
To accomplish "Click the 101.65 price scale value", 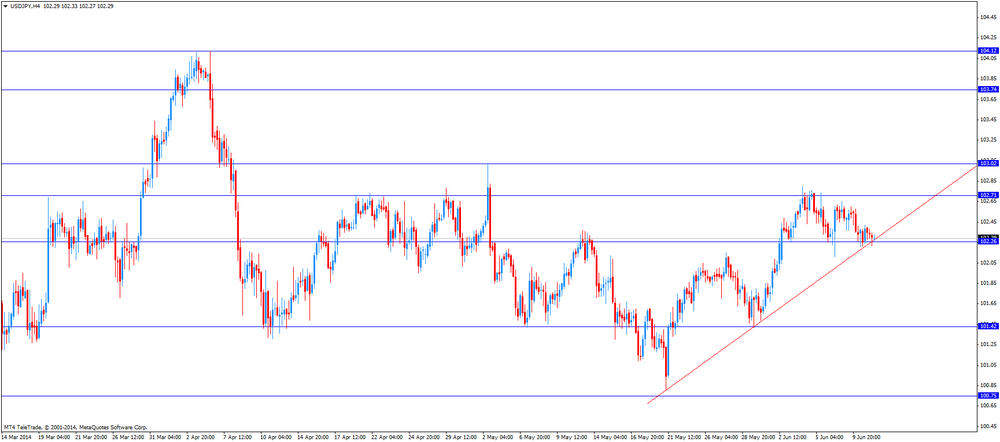I will click(x=988, y=304).
